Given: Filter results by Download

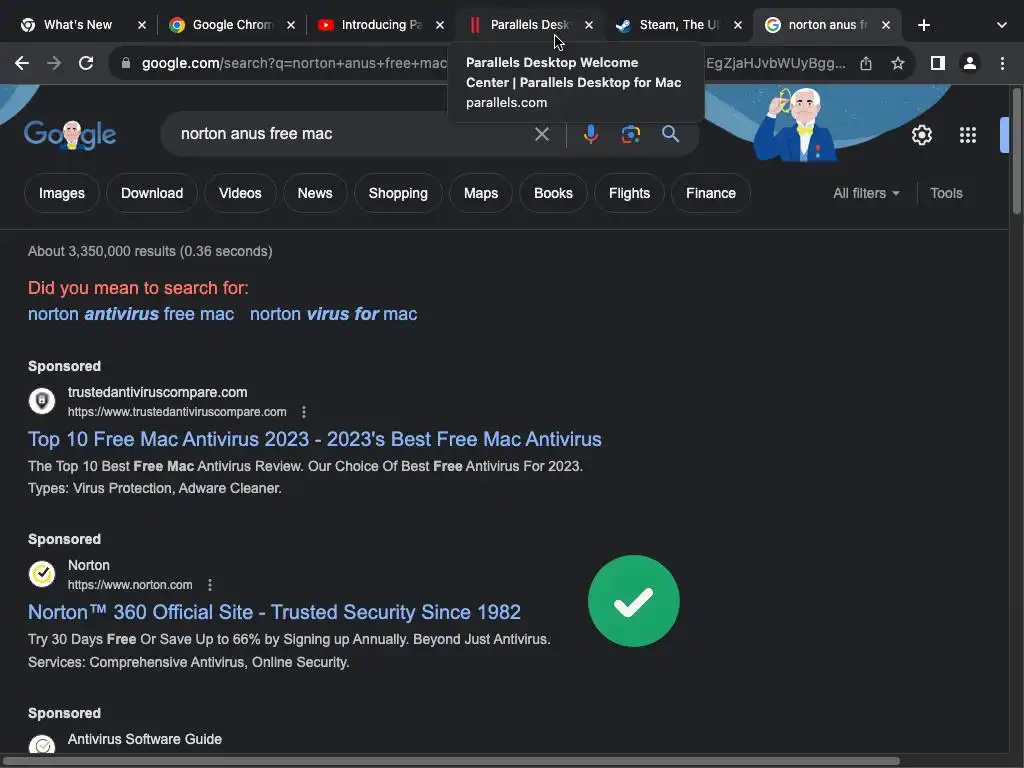Looking at the screenshot, I should pyautogui.click(x=152, y=193).
